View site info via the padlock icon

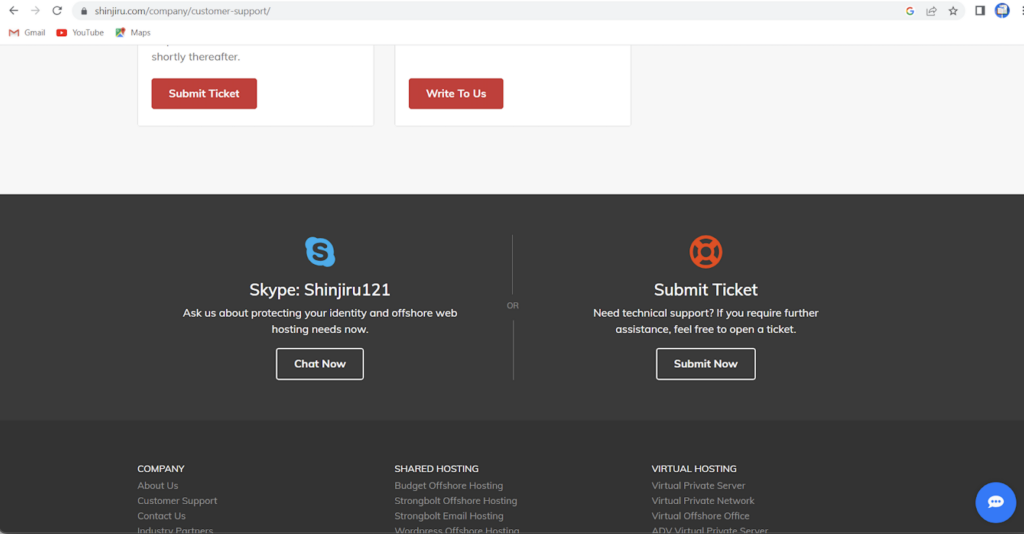pos(85,11)
